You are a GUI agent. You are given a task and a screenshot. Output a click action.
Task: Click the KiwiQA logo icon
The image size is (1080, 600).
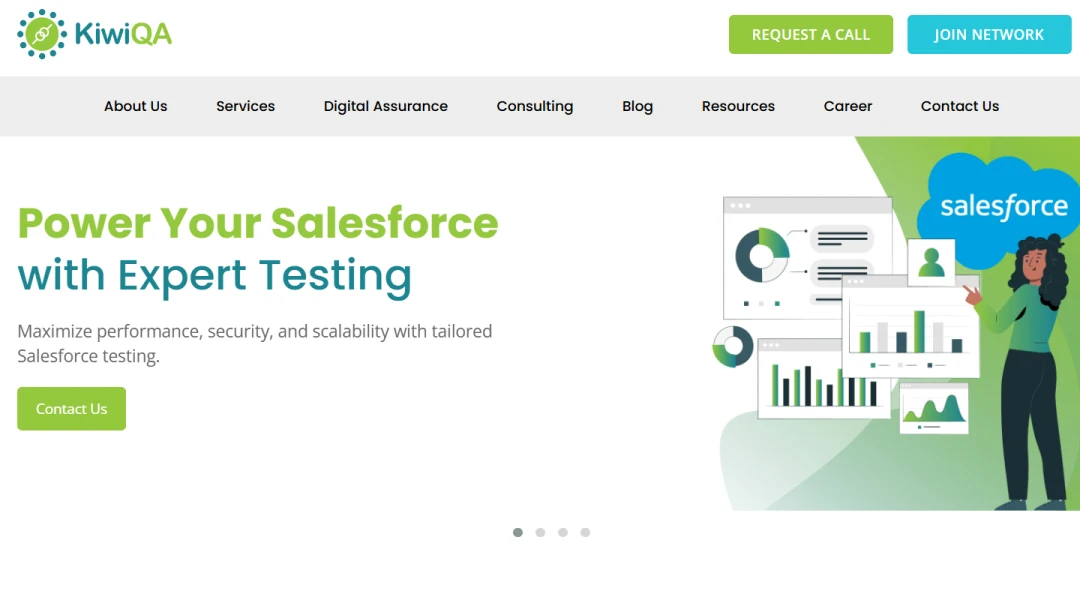click(42, 34)
